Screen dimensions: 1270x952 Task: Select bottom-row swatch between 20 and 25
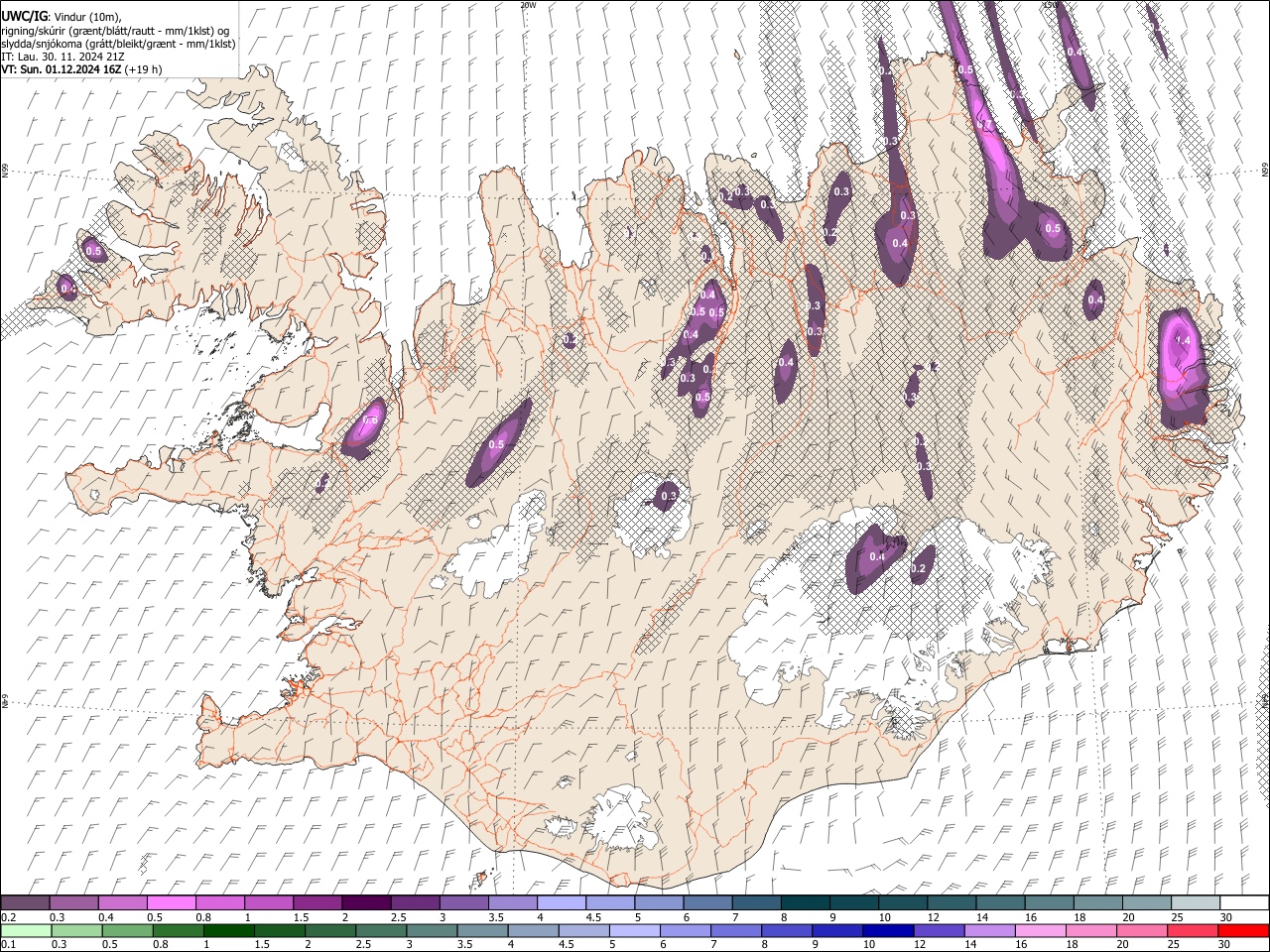pyautogui.click(x=1141, y=930)
